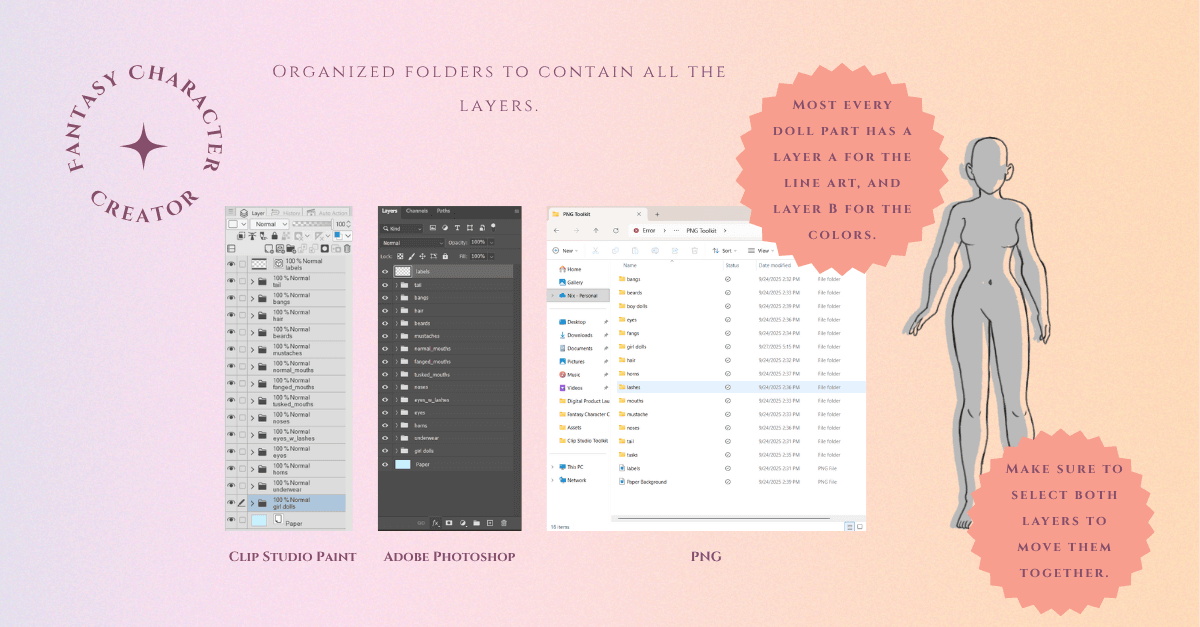Open the new tab plus icon in File Explorer
The image size is (1200, 627).
[657, 214]
